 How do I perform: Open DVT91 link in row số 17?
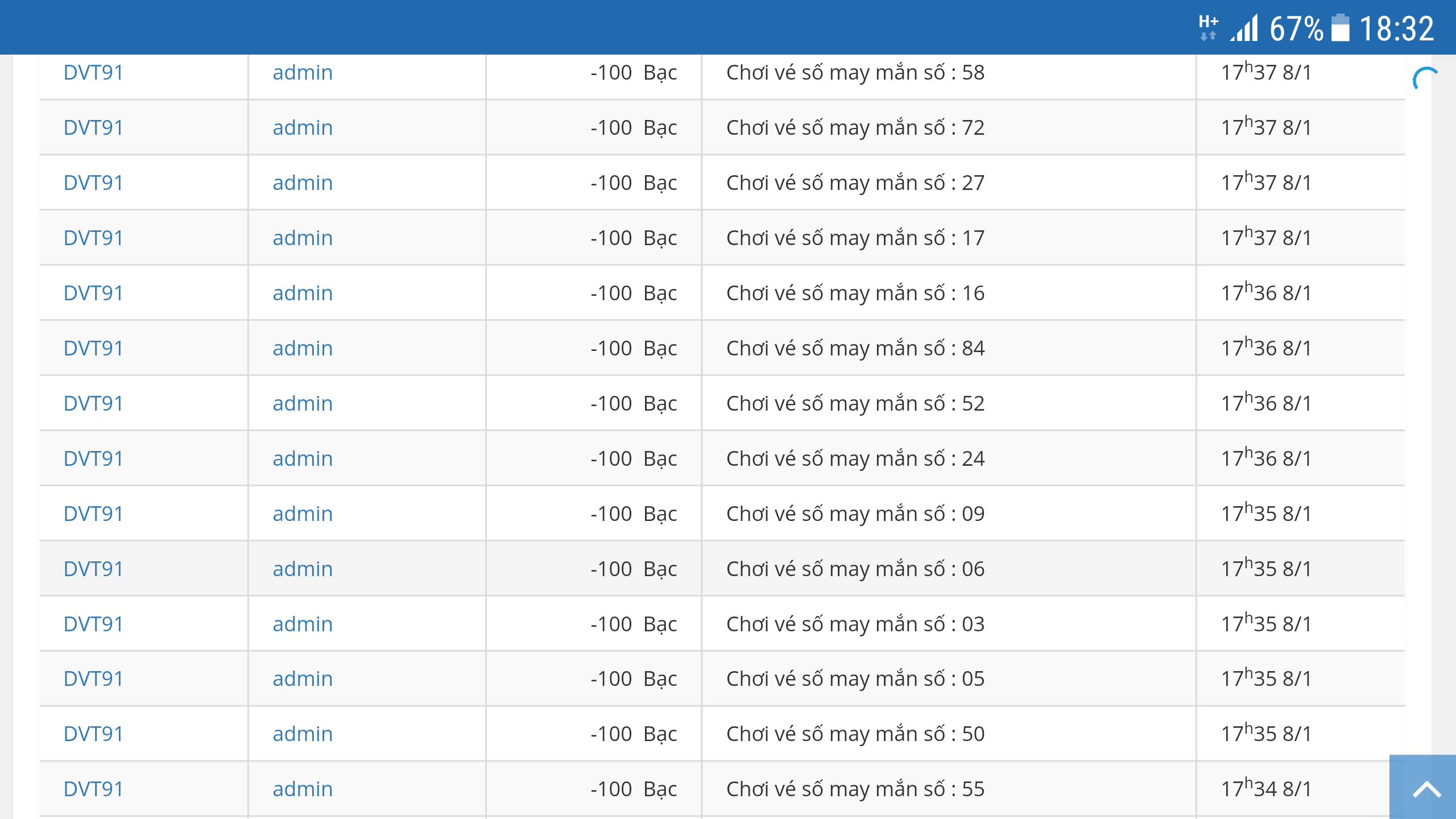(x=93, y=238)
